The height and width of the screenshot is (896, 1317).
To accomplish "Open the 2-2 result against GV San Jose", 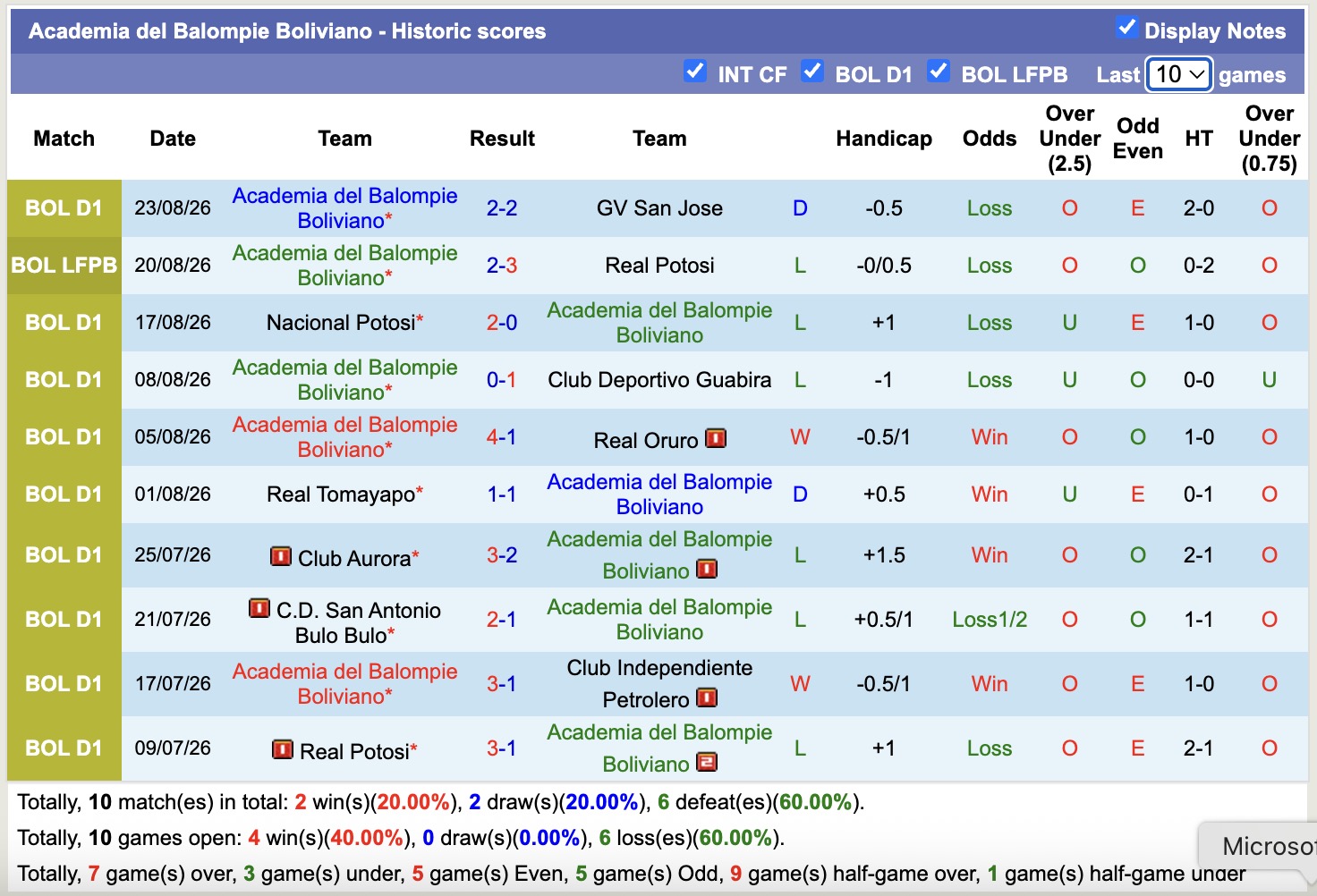I will tap(502, 208).
